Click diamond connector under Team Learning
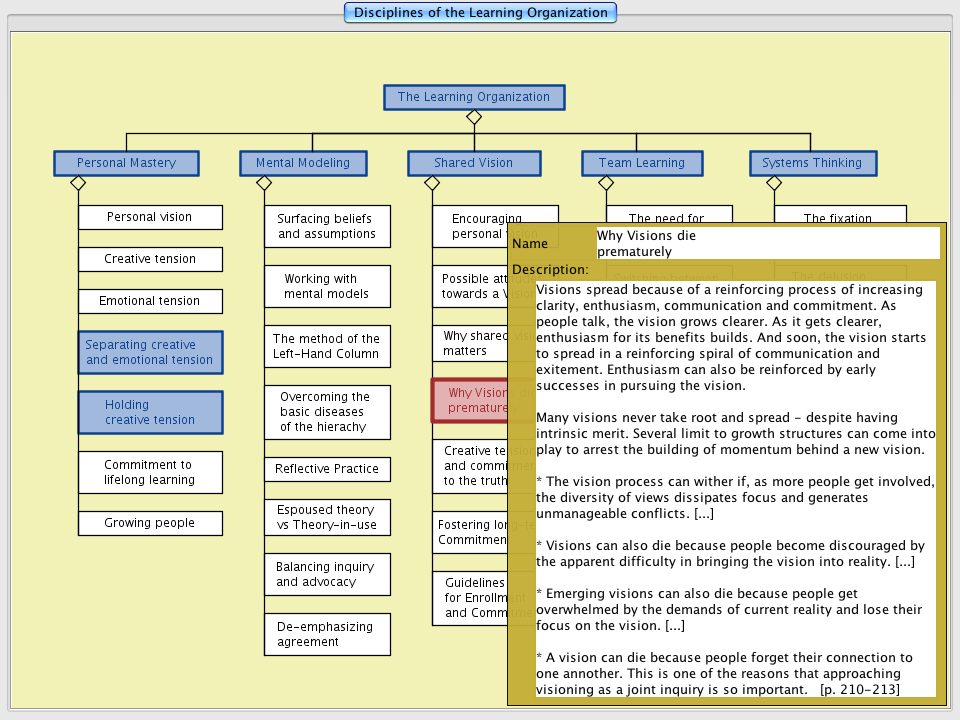This screenshot has width=960, height=720. click(x=606, y=183)
